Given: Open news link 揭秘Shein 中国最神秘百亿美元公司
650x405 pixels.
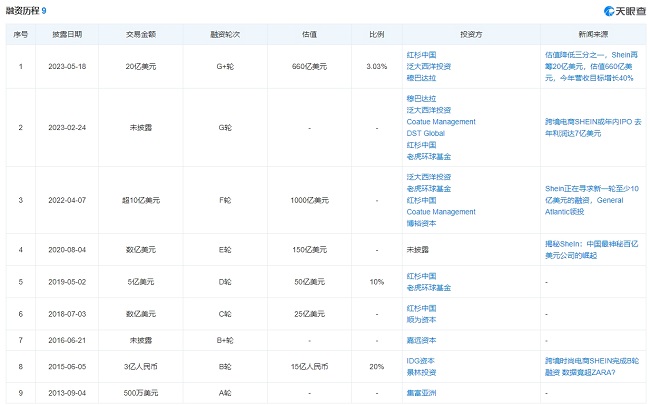Looking at the screenshot, I should click(592, 250).
